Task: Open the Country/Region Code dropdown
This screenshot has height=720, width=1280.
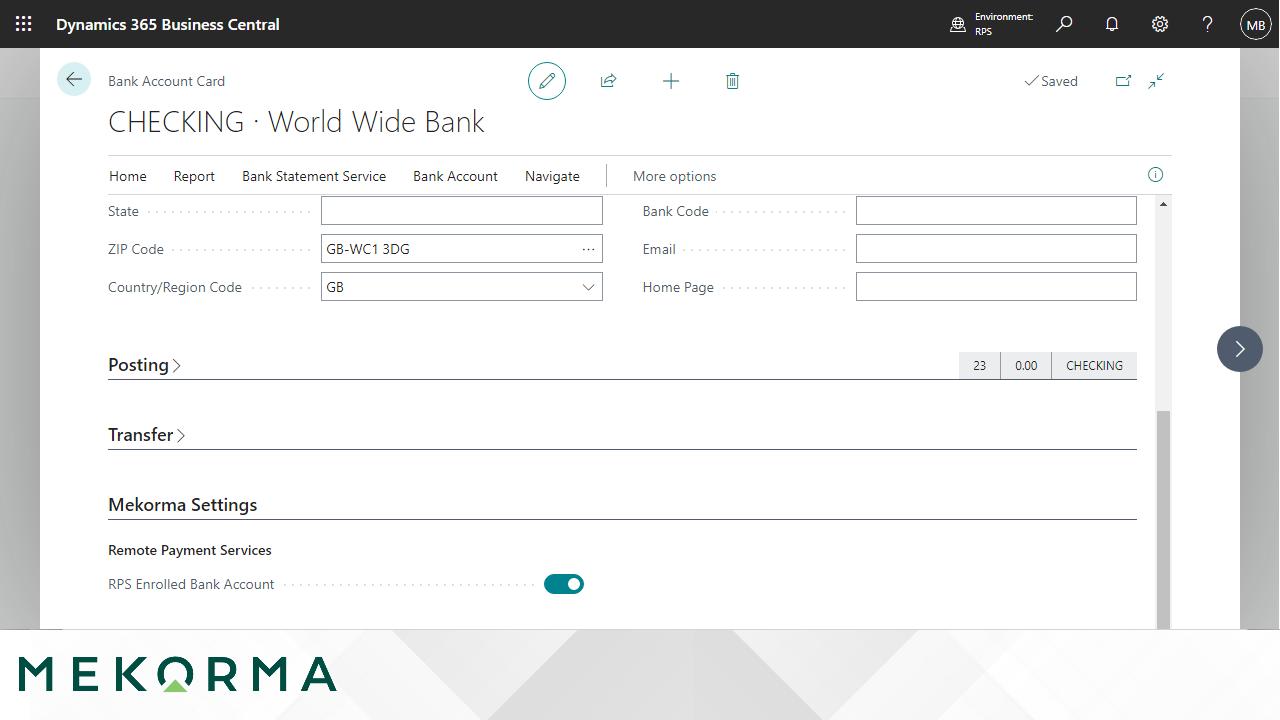Action: click(x=589, y=287)
